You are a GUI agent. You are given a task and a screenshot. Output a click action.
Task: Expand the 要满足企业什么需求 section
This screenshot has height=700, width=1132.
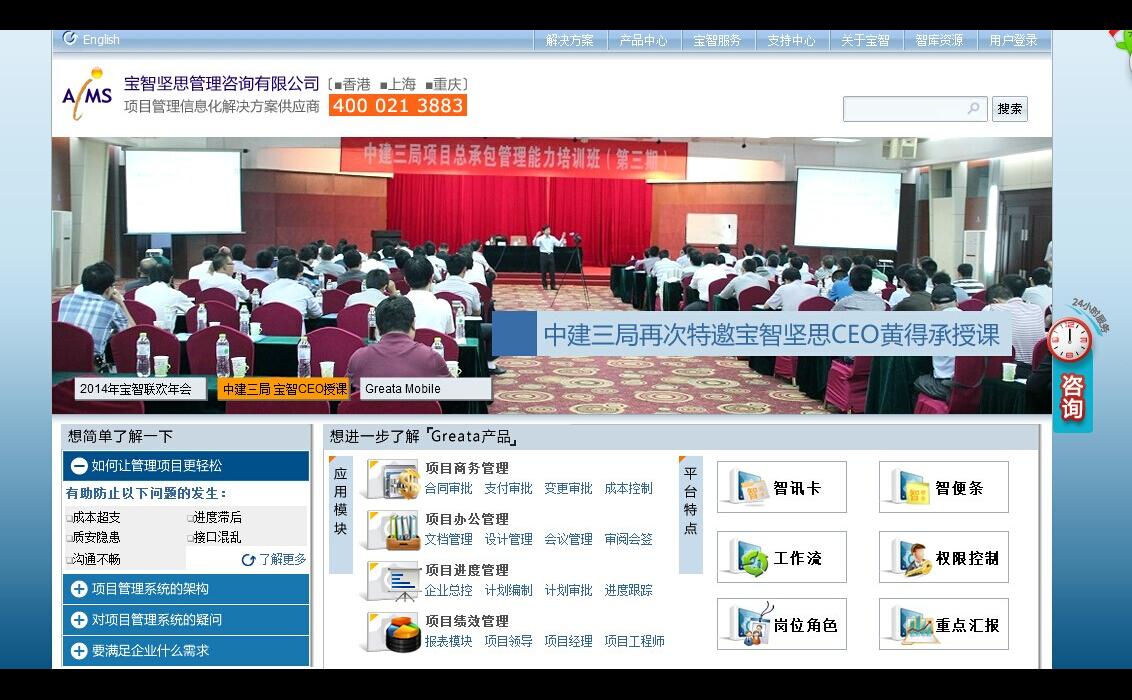[186, 651]
